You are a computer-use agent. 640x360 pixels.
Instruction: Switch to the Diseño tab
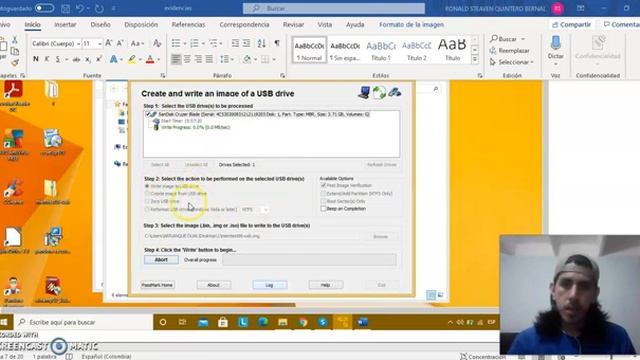tap(100, 24)
